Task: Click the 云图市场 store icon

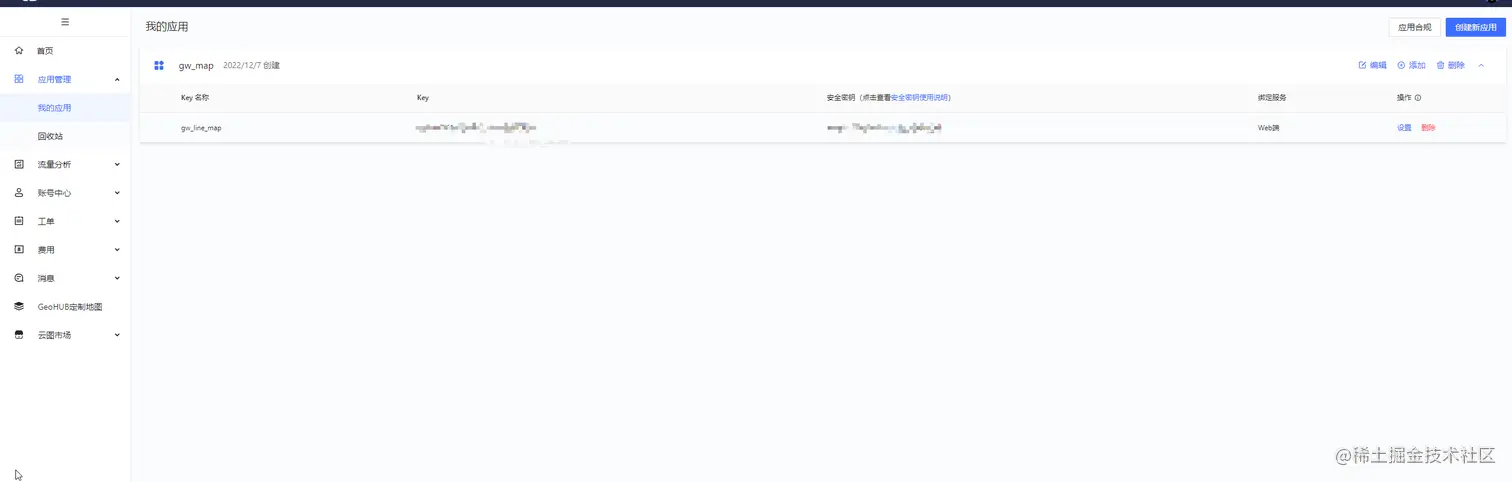Action: point(19,335)
